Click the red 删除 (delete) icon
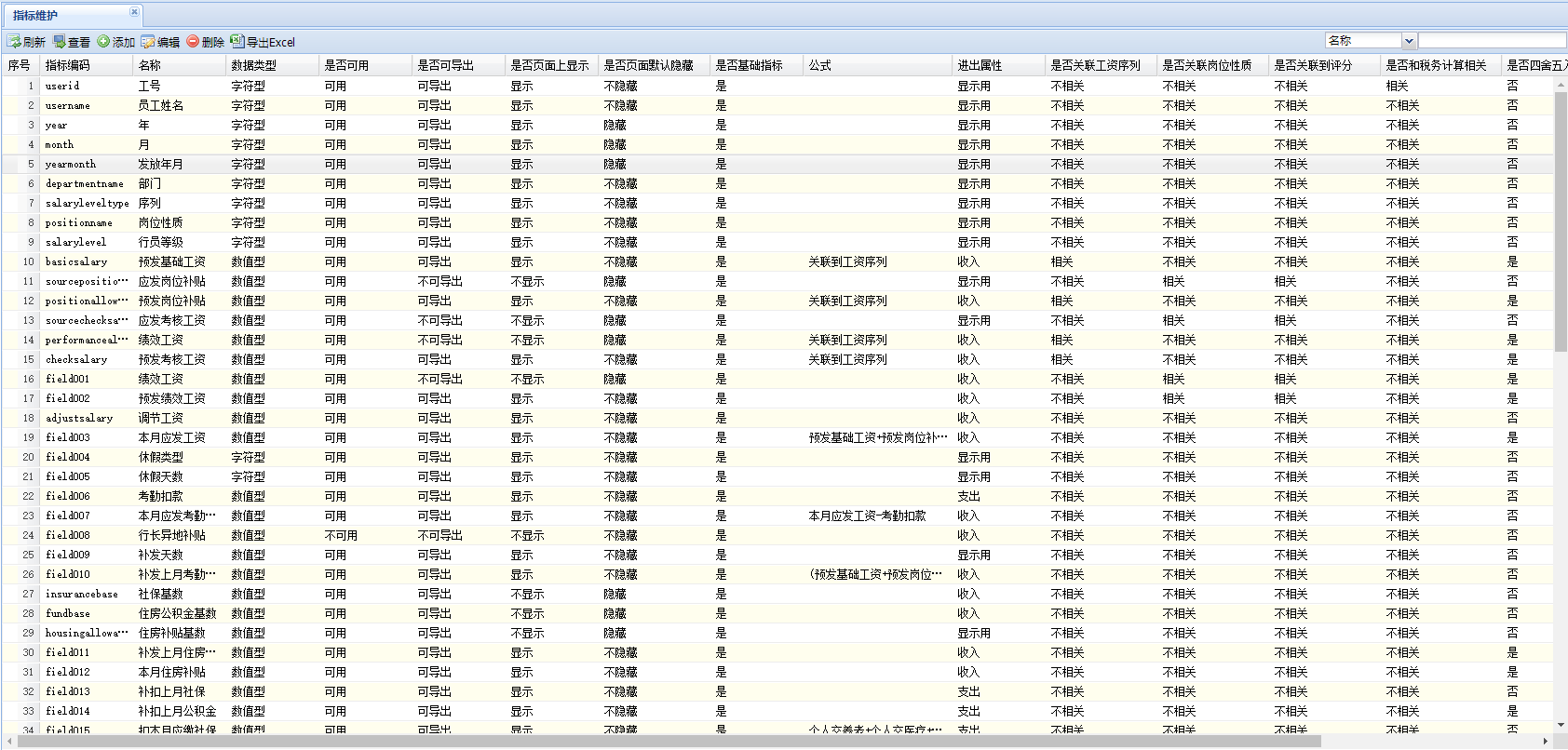 pyautogui.click(x=193, y=42)
